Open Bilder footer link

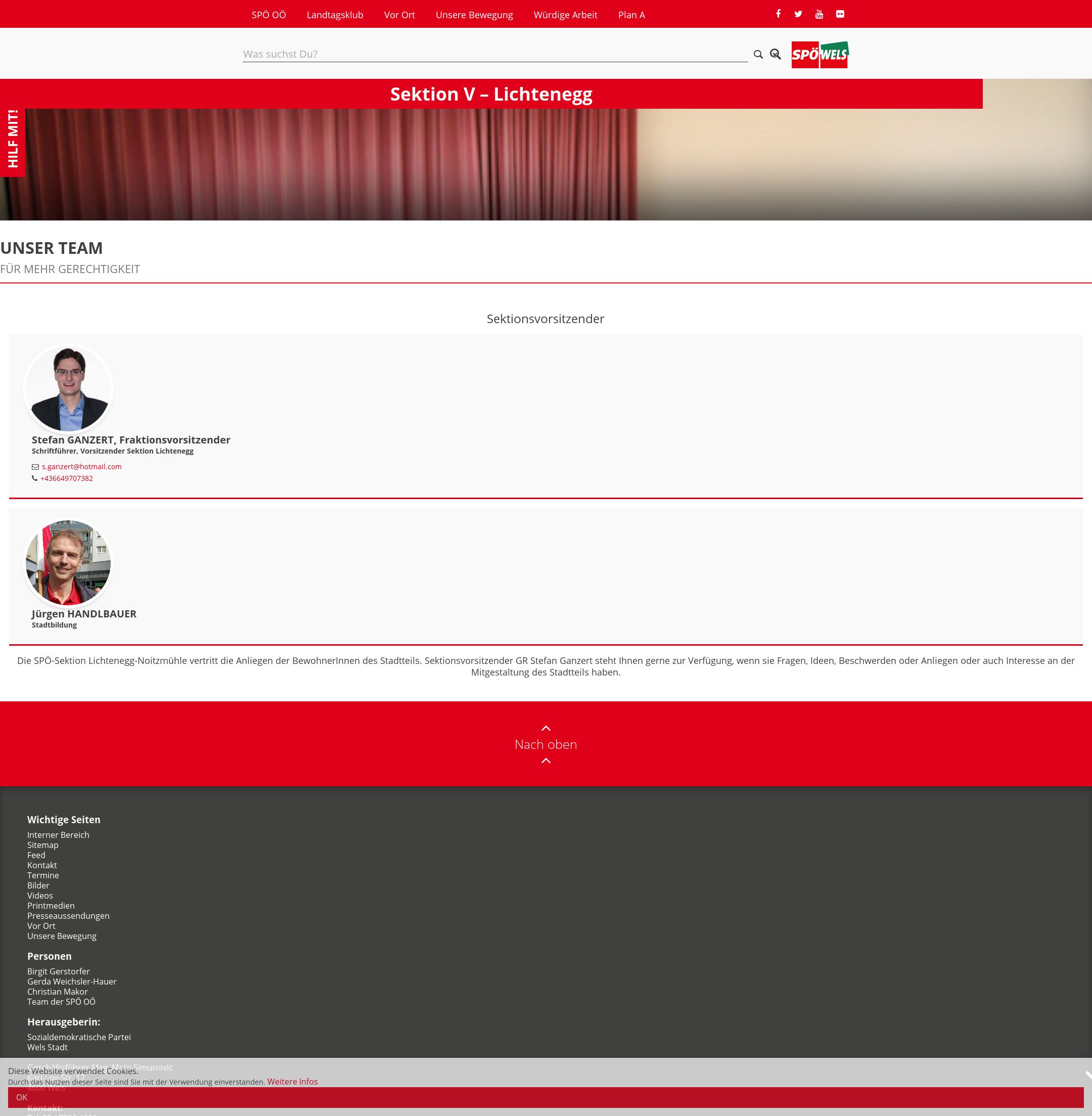click(x=38, y=885)
